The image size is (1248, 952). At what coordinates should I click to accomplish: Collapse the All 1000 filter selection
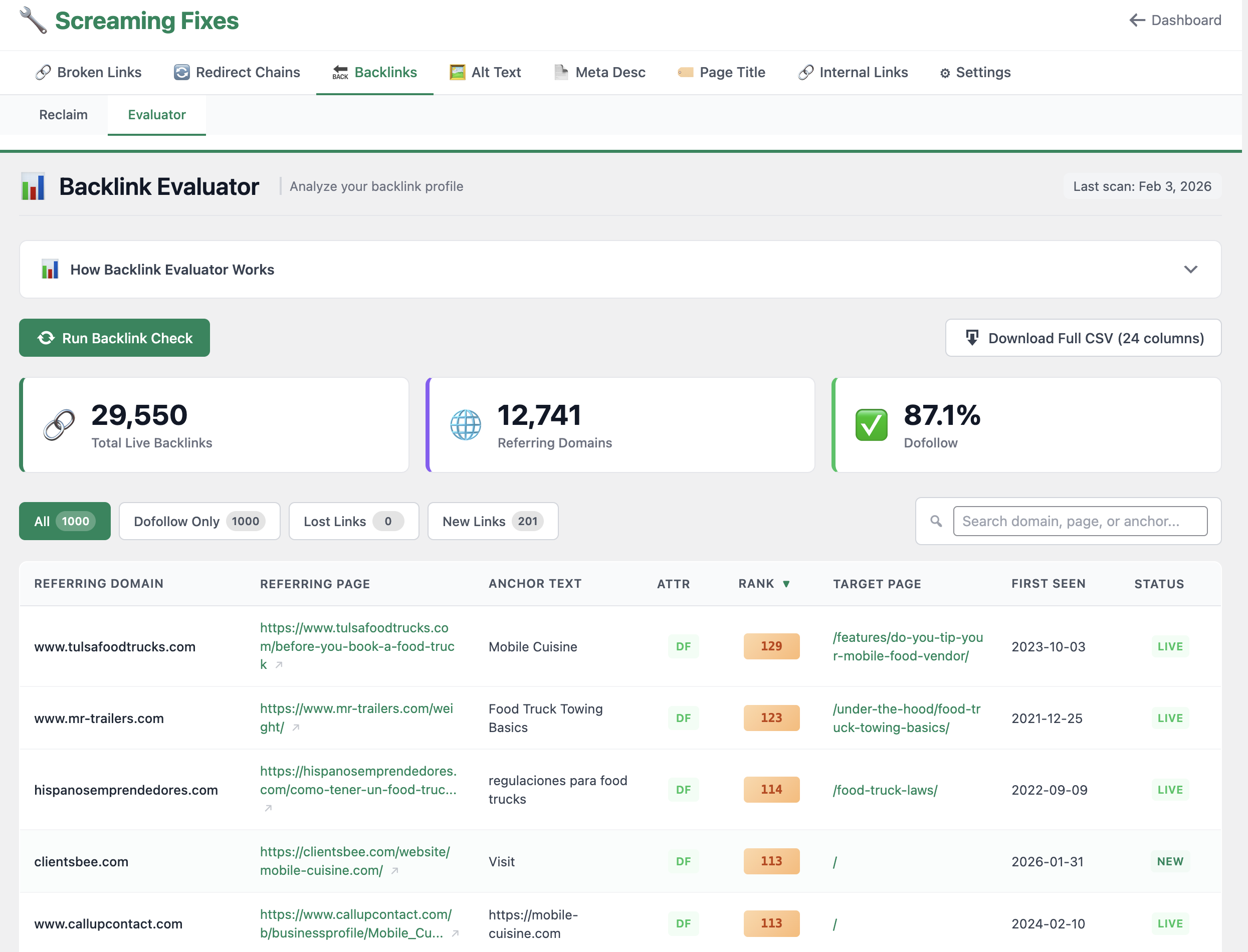click(64, 521)
